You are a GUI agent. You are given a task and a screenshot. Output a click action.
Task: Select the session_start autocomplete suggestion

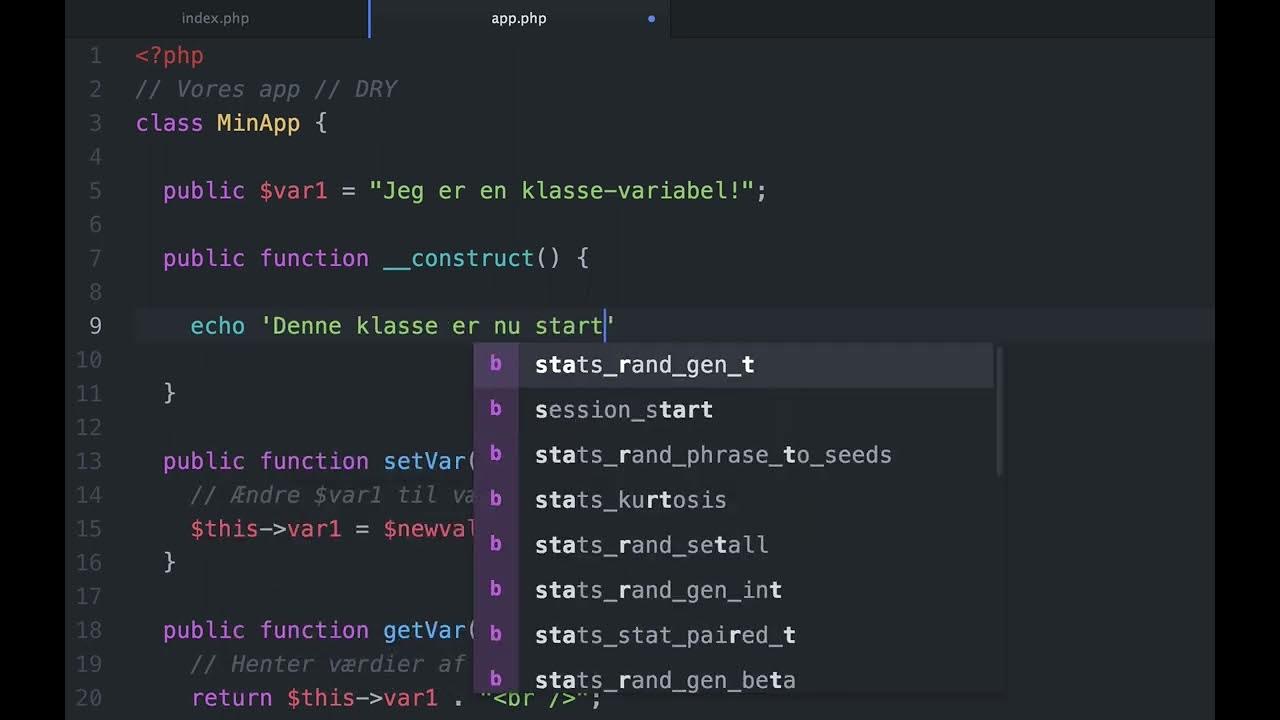(x=624, y=409)
